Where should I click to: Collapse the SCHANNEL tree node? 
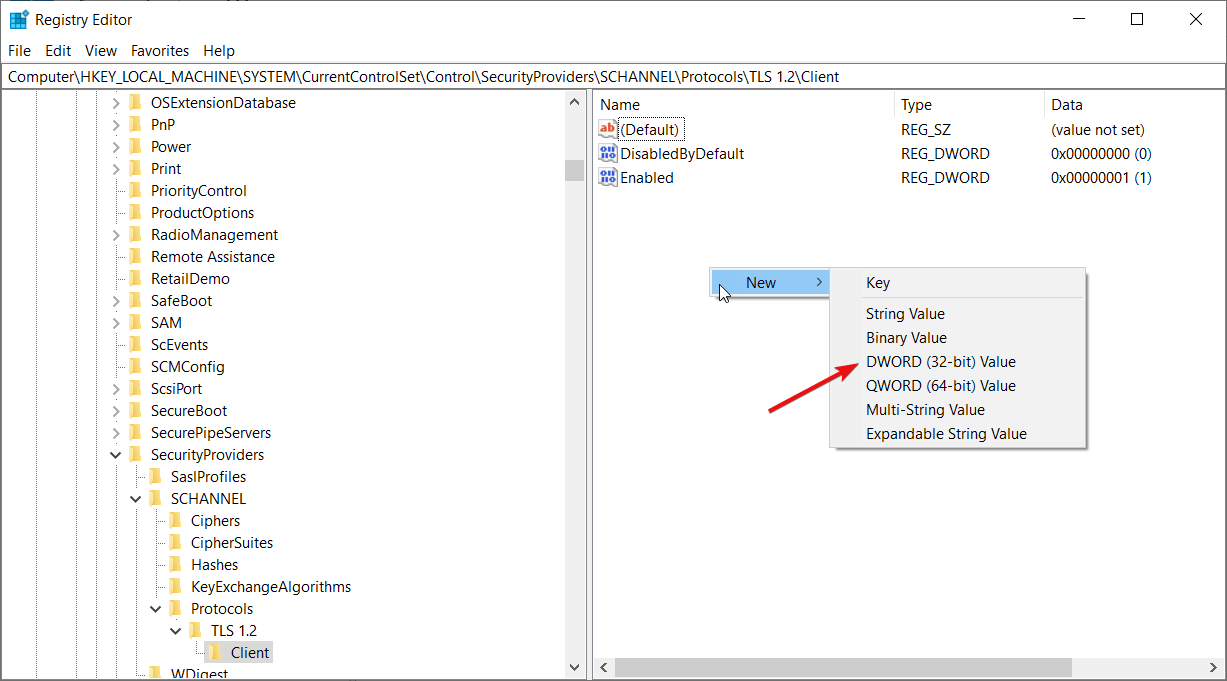click(x=136, y=498)
